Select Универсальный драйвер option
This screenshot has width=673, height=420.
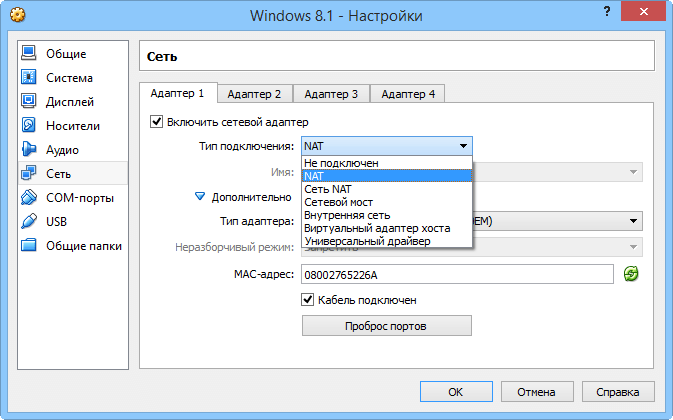point(387,241)
